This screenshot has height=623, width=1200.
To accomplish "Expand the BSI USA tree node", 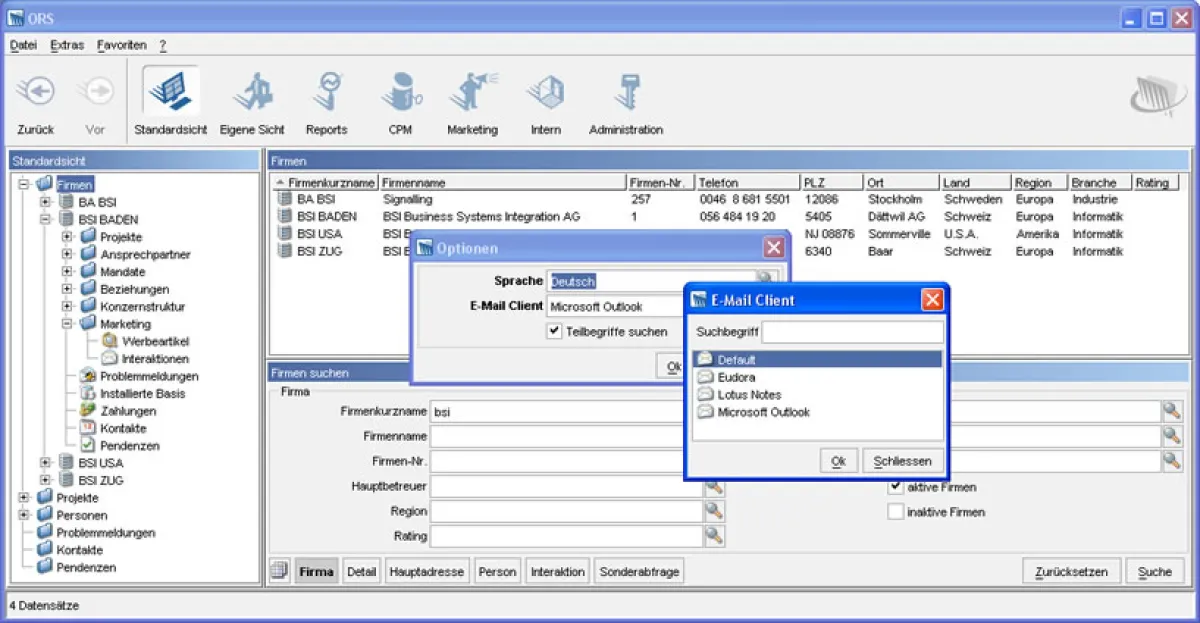I will point(45,463).
